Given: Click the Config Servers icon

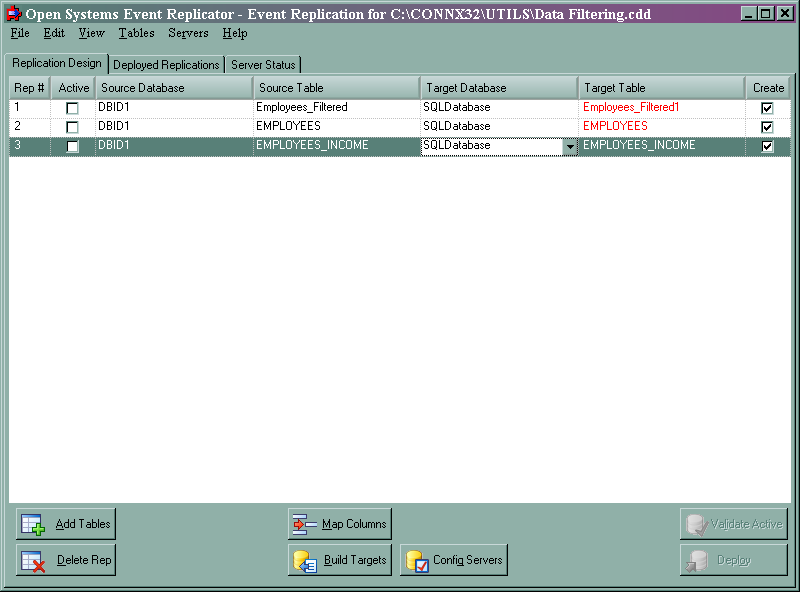Looking at the screenshot, I should pos(417,560).
